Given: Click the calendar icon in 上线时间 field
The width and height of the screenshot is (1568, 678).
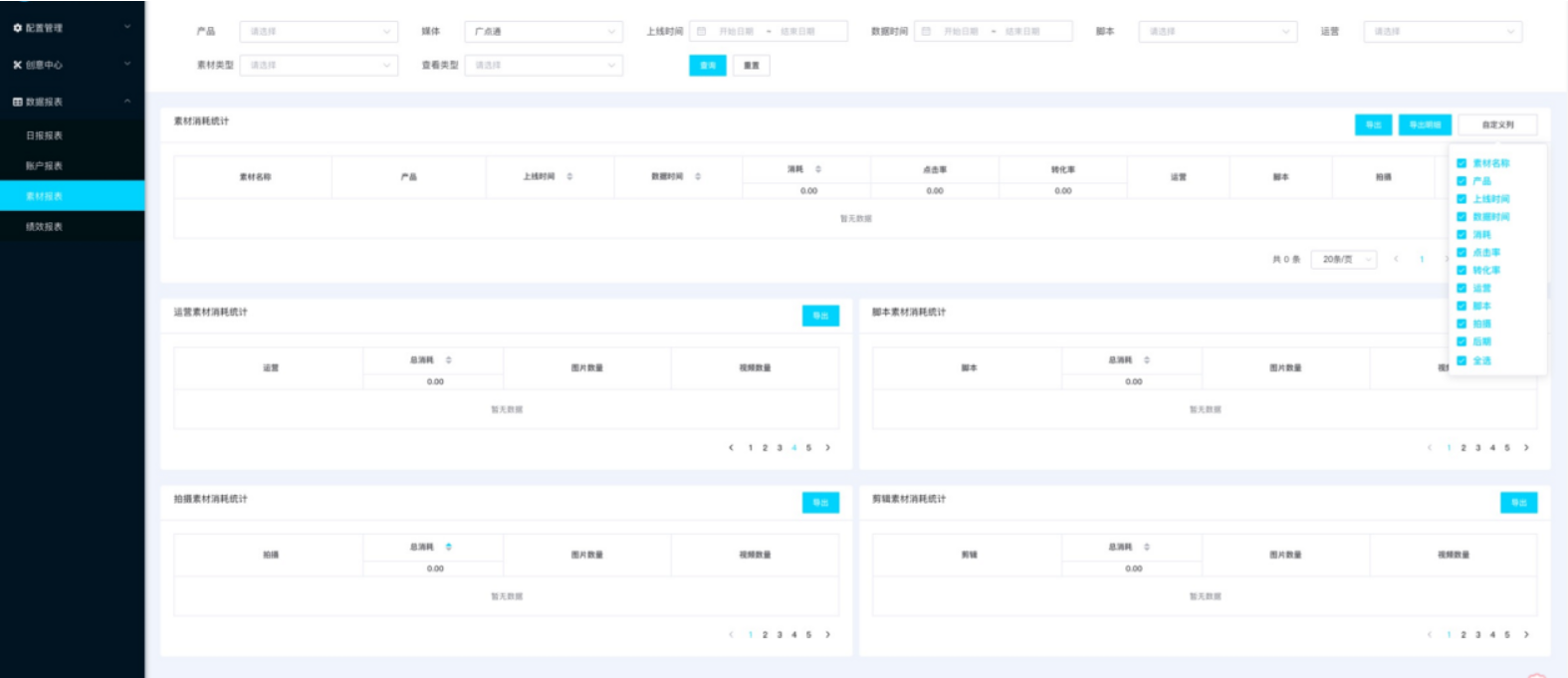Looking at the screenshot, I should pos(701,32).
